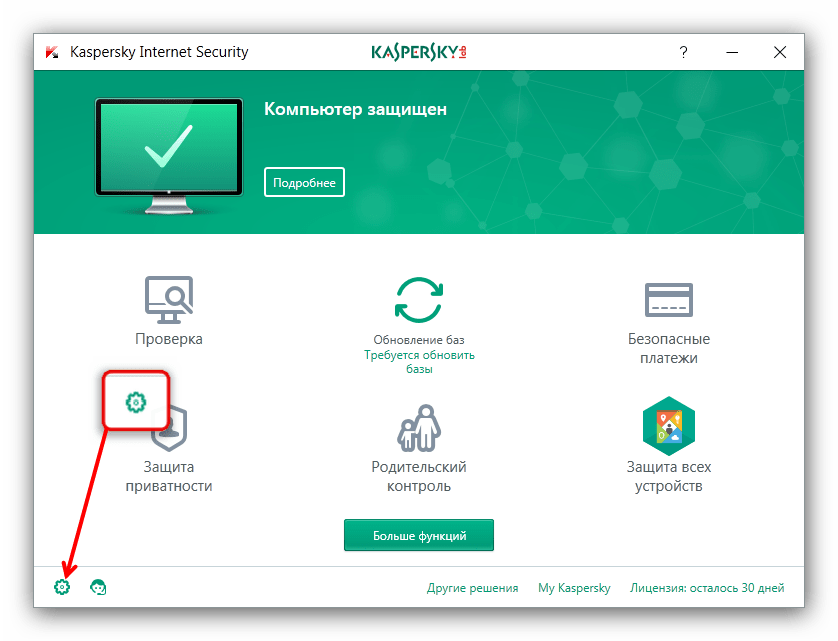Open Лицензия: осталось 30 дней link
838x641 pixels.
[707, 588]
